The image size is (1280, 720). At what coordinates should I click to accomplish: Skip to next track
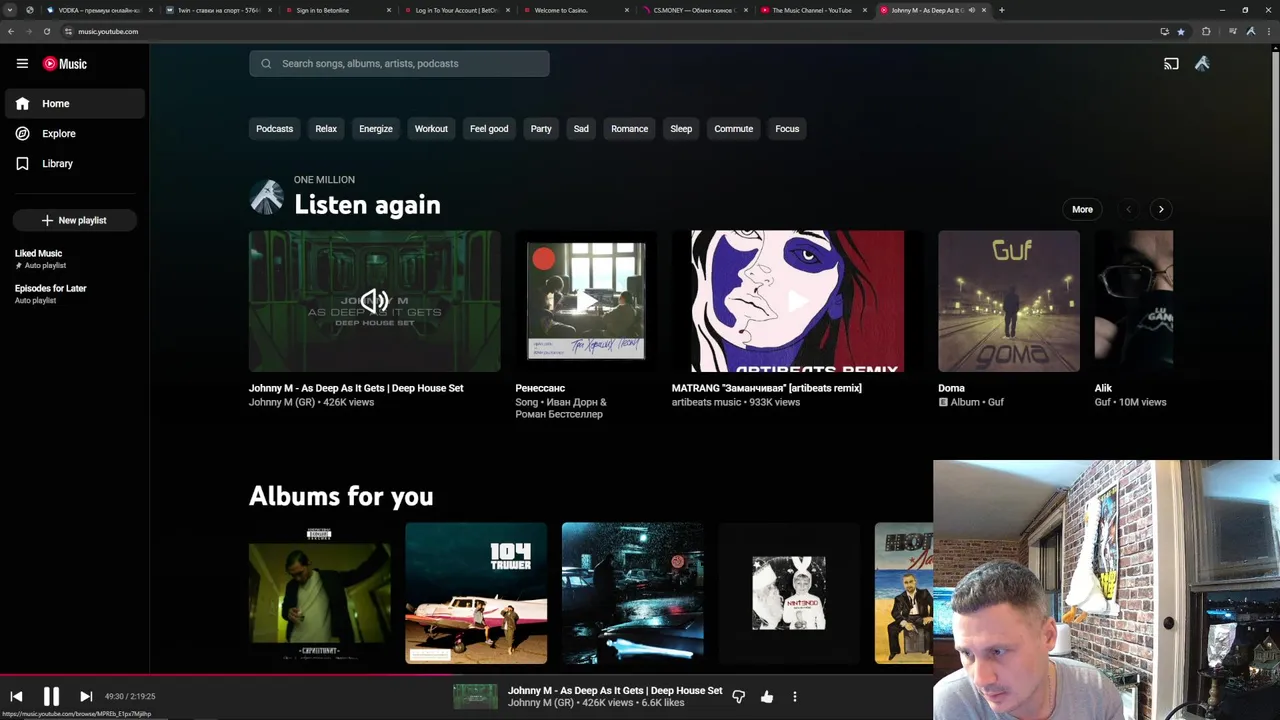[x=86, y=696]
